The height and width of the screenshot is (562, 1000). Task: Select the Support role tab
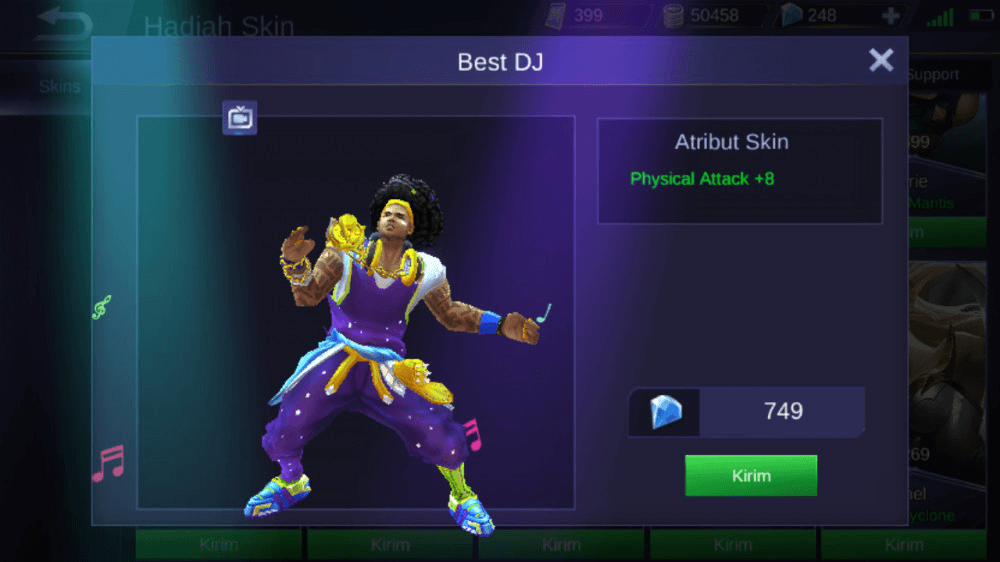(x=933, y=75)
